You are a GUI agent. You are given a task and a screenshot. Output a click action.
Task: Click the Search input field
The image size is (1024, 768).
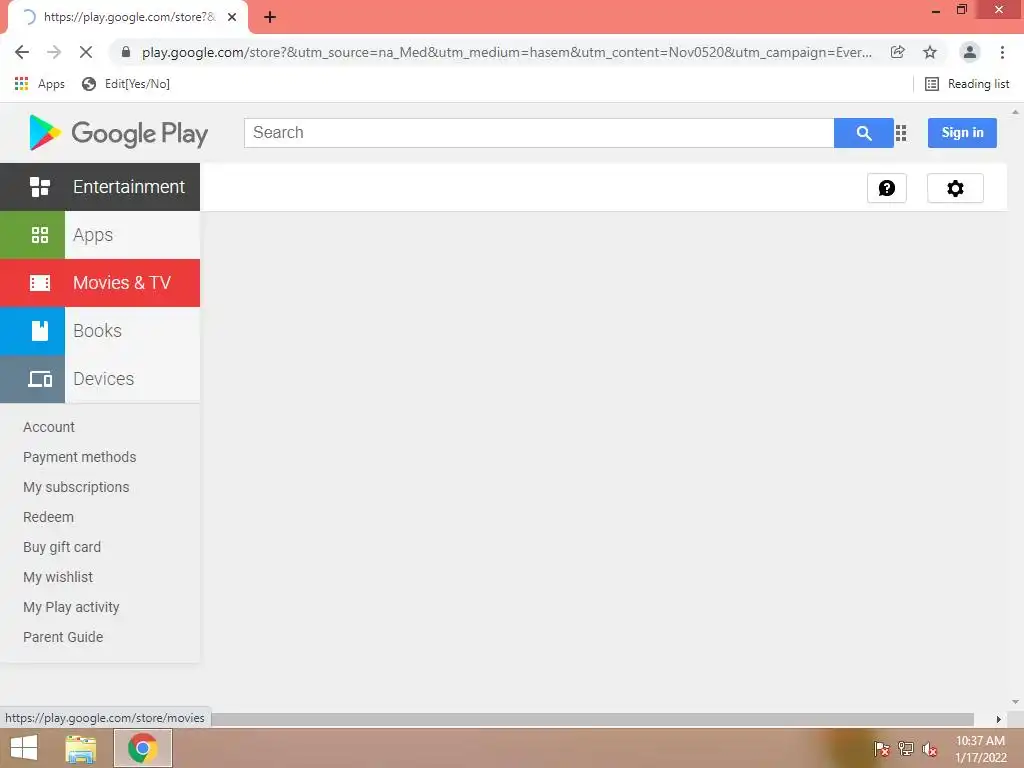[x=539, y=133]
